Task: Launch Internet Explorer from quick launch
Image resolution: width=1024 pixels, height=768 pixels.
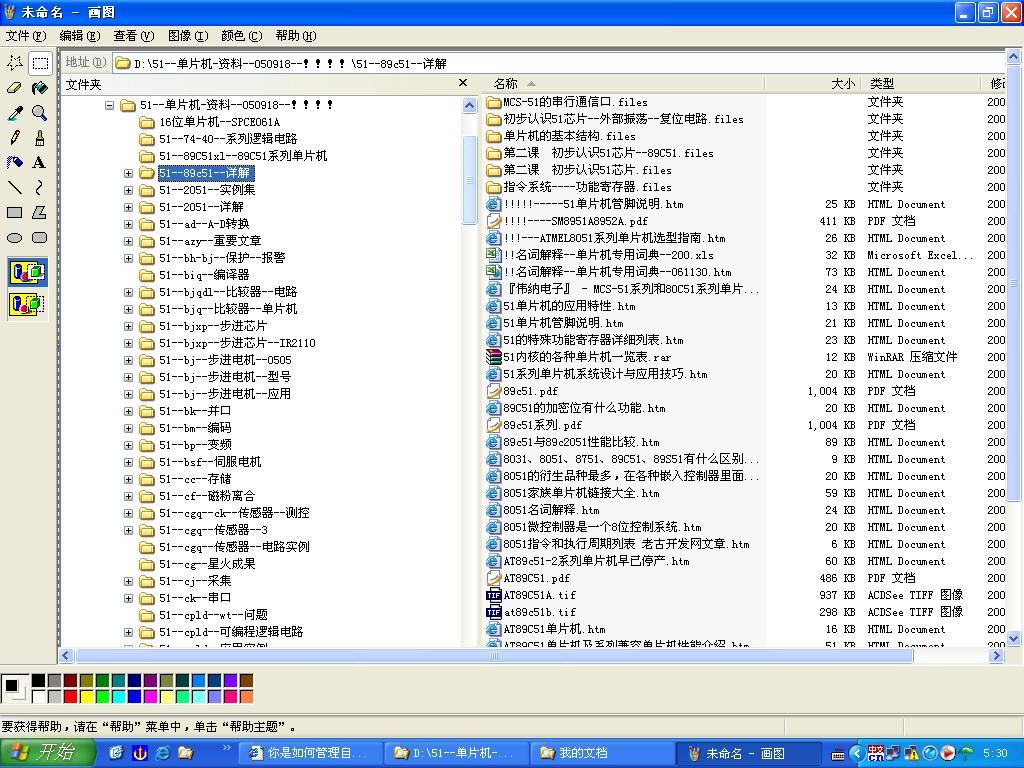Action: coord(162,753)
